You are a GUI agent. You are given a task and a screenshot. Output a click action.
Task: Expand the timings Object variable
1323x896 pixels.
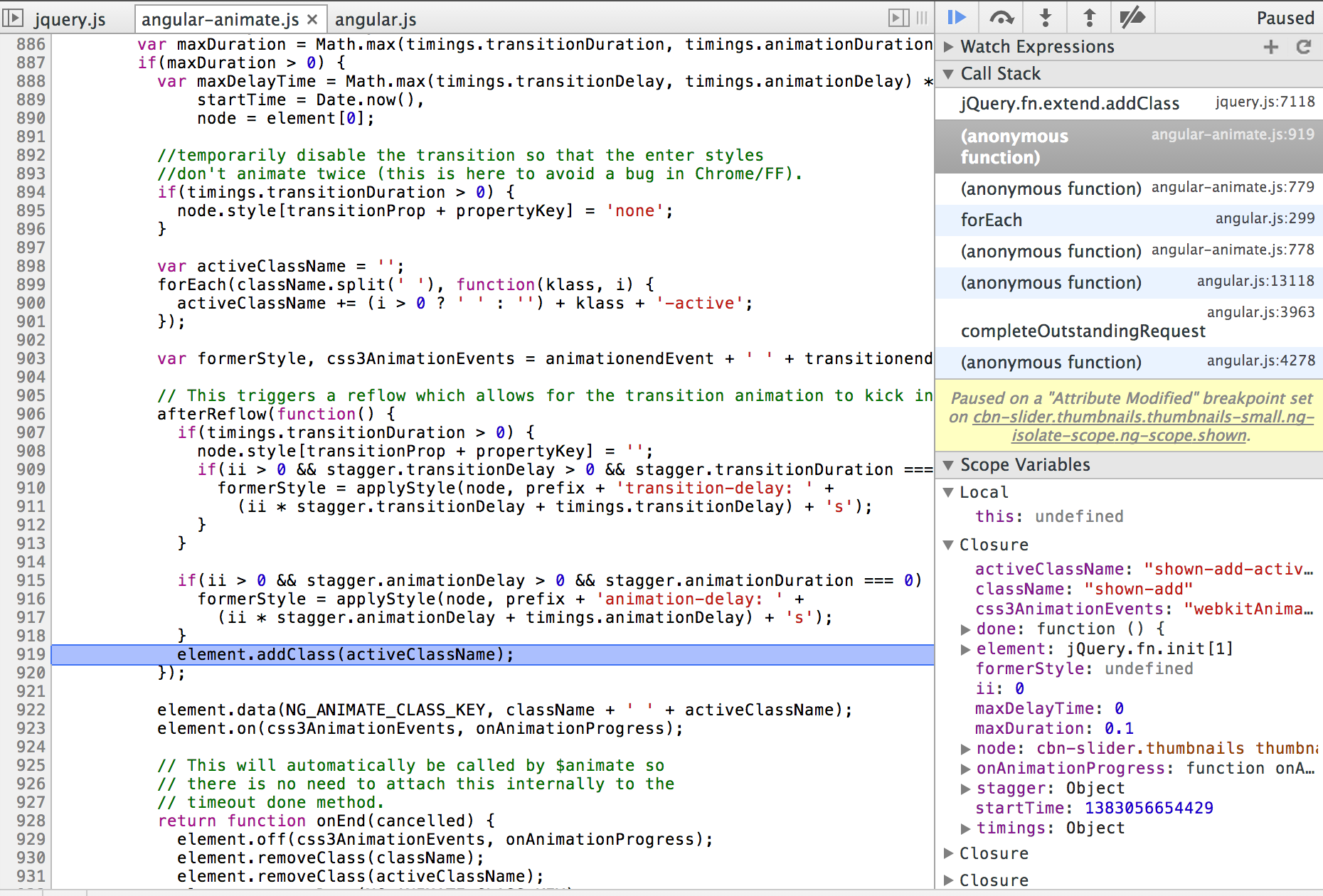(x=965, y=828)
